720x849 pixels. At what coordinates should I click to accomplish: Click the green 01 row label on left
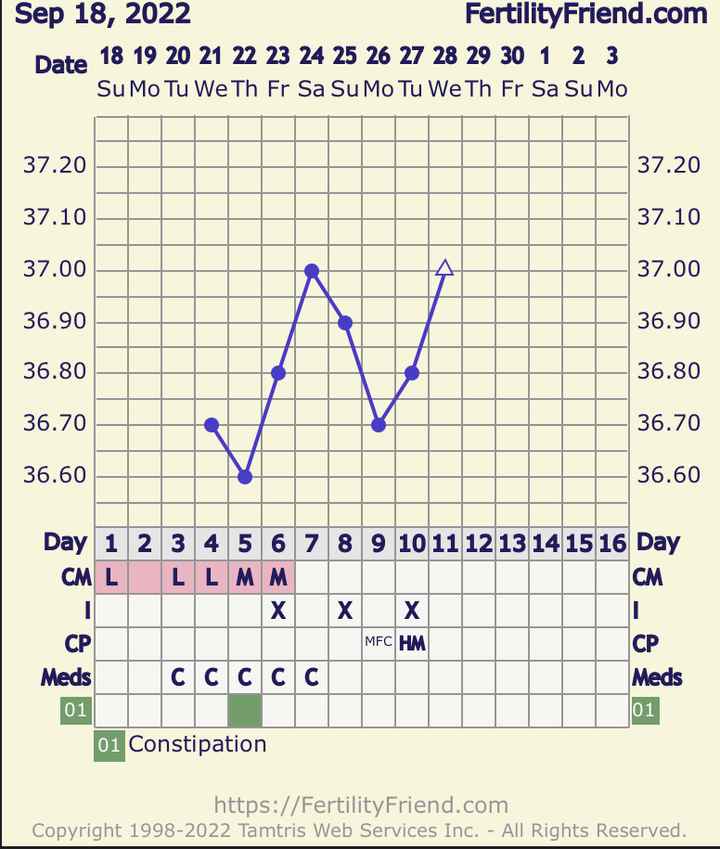coord(76,710)
